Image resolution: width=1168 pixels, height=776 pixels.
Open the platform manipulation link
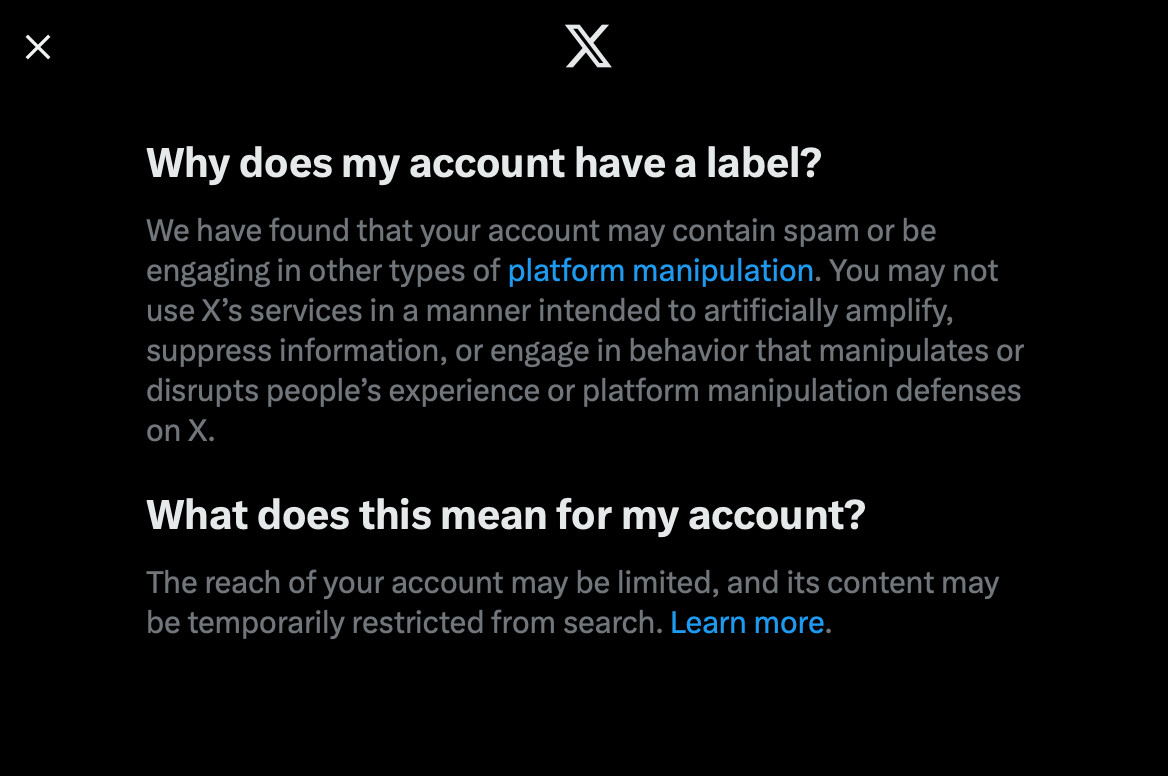point(660,270)
